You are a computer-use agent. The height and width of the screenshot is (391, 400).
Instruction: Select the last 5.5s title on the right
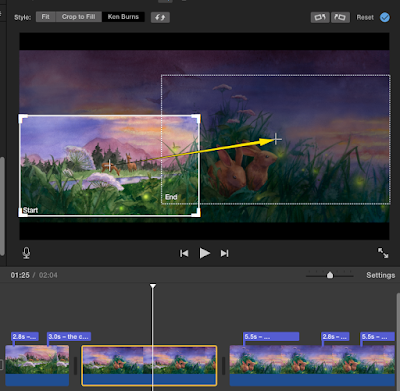pos(378,337)
